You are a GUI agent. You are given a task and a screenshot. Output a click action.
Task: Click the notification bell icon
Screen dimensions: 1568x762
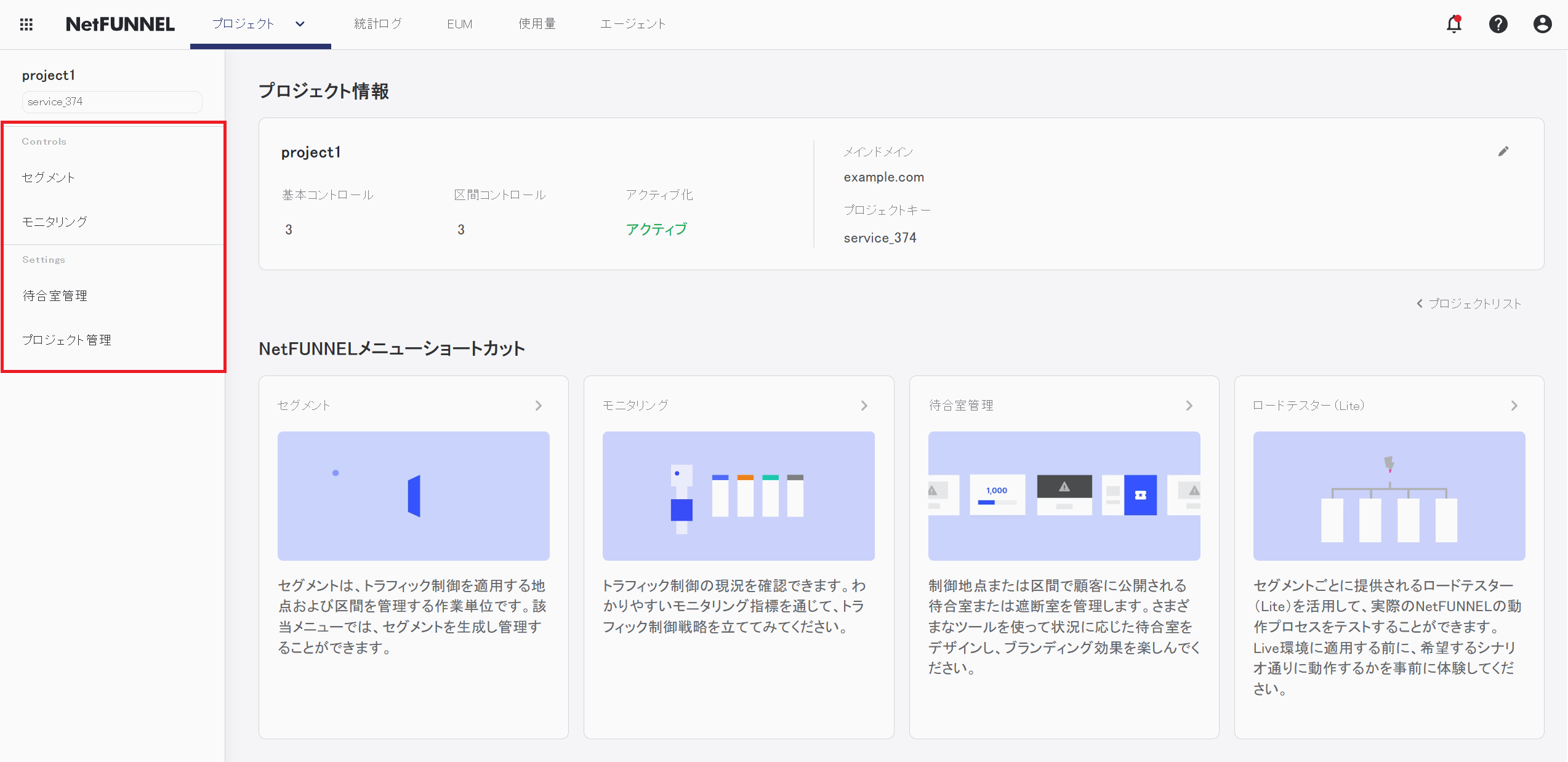(1453, 24)
